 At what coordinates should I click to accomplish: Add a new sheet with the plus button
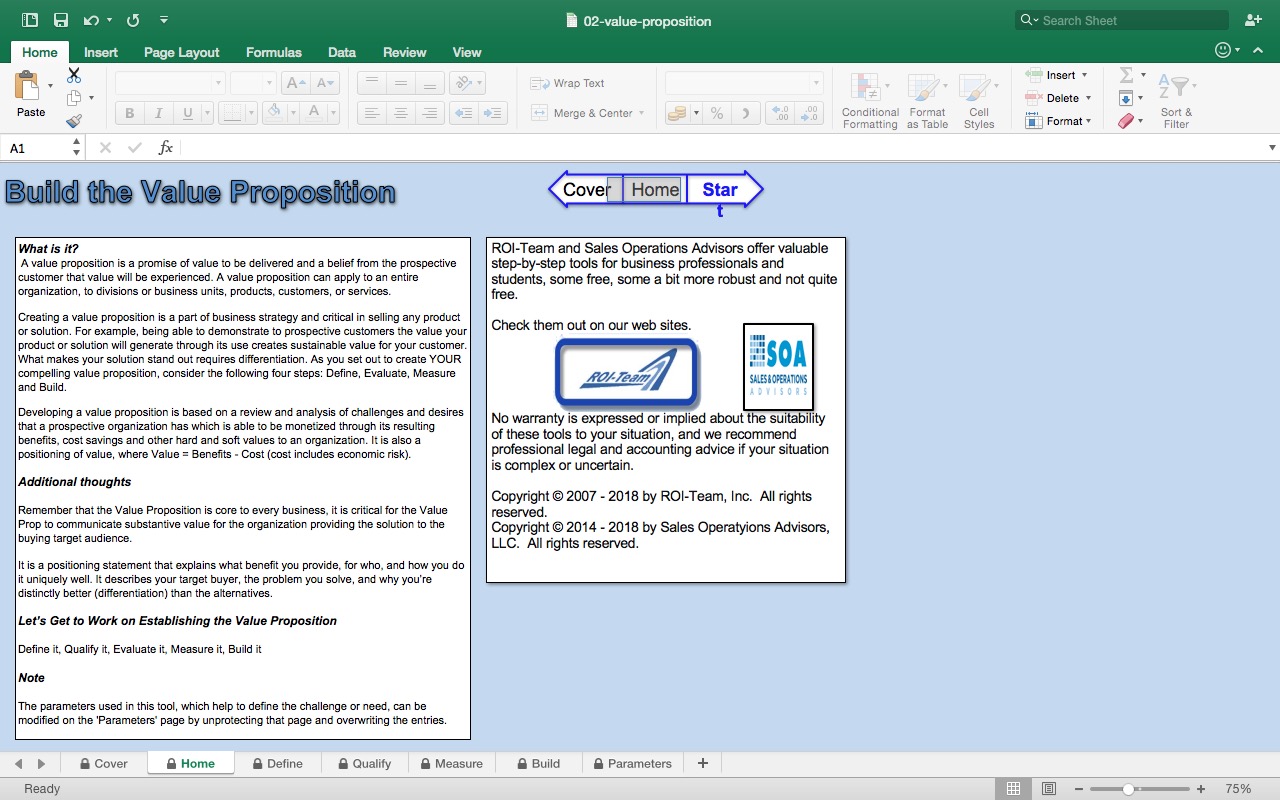point(702,763)
